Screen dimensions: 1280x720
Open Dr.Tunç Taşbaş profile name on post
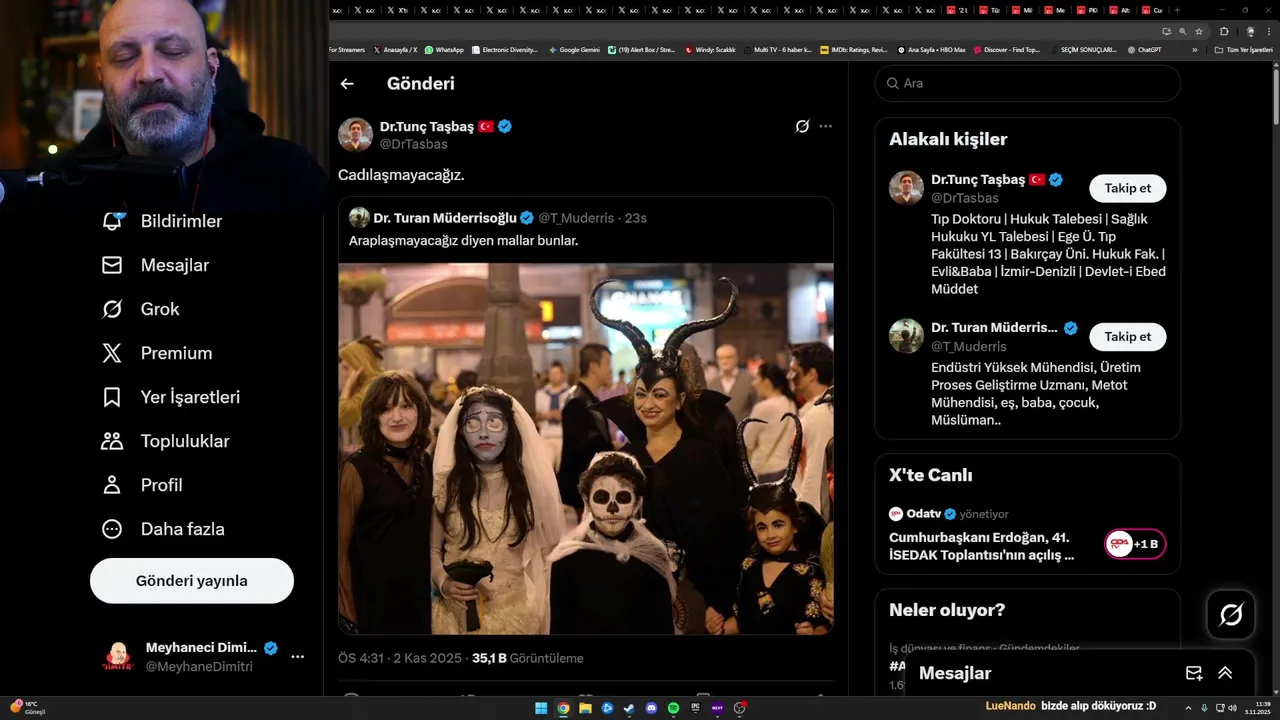[x=427, y=126]
